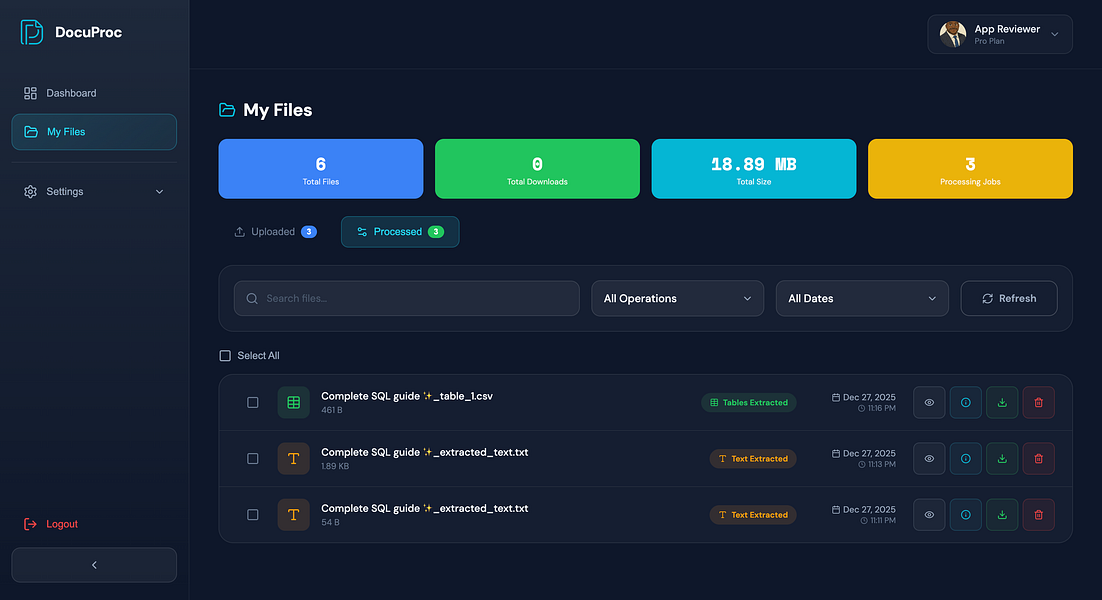Click the My Files page heading
This screenshot has width=1102, height=600.
pyautogui.click(x=278, y=110)
